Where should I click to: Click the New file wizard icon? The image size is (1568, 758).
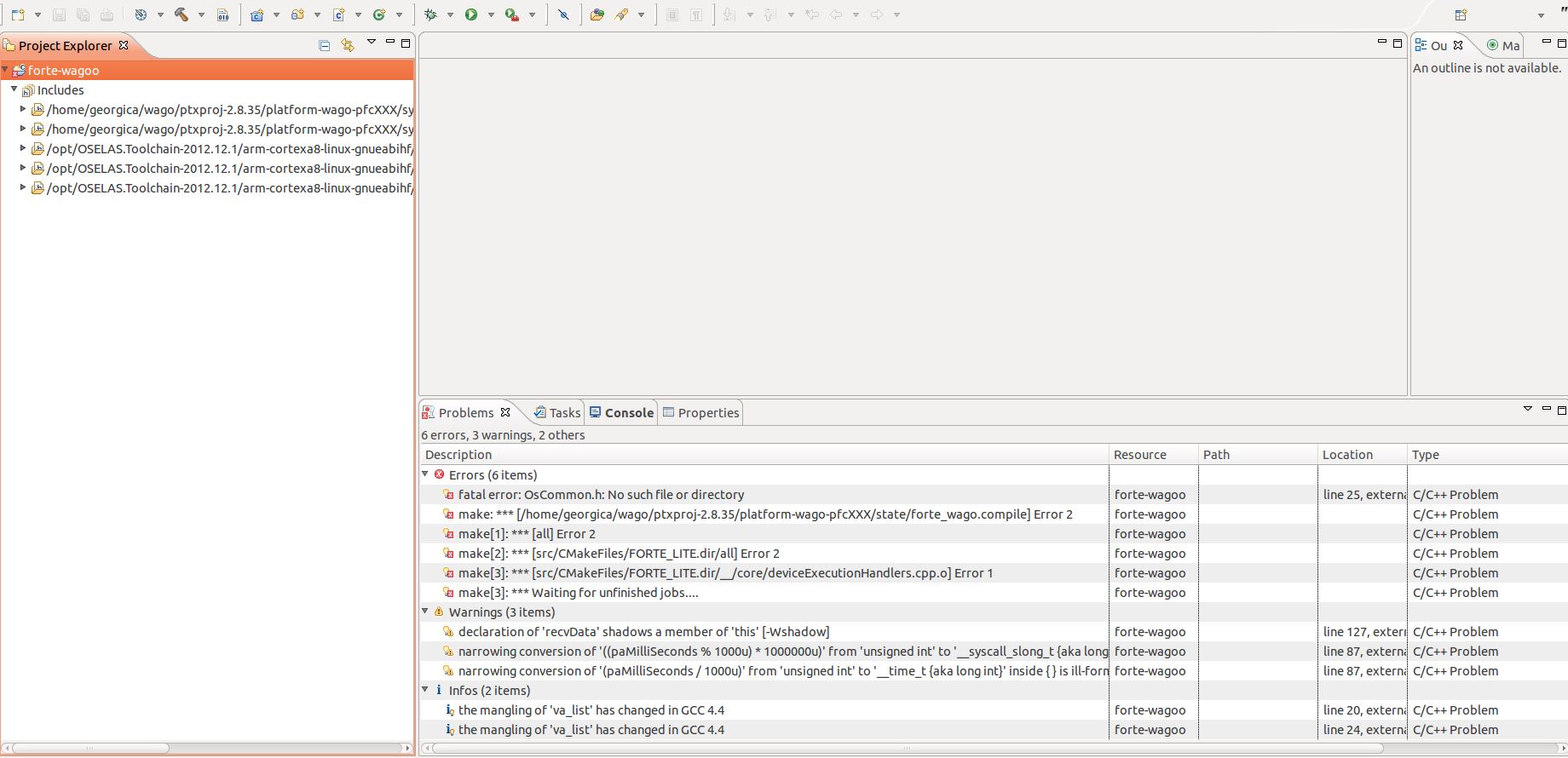pyautogui.click(x=18, y=14)
